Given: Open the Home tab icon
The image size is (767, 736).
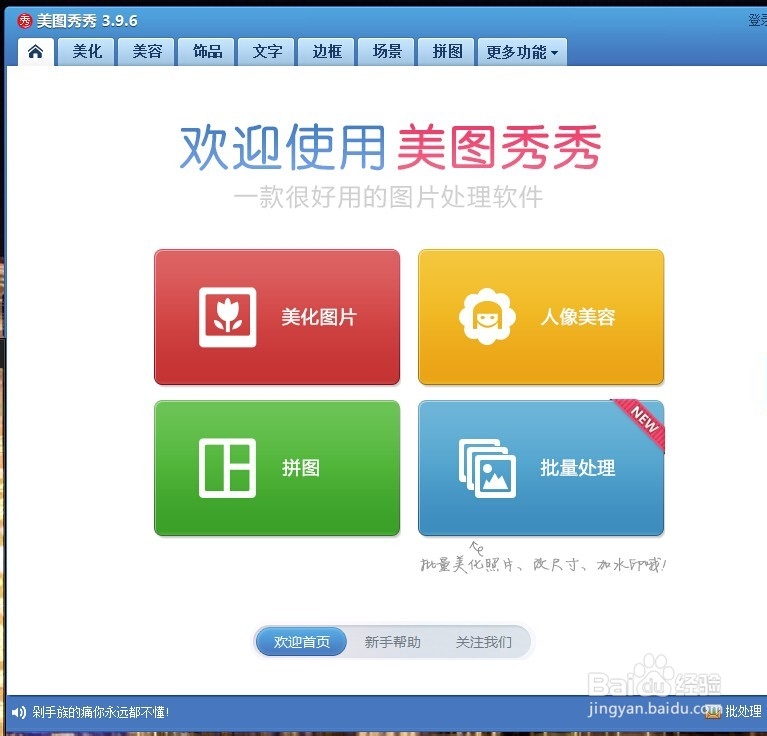Looking at the screenshot, I should (36, 51).
